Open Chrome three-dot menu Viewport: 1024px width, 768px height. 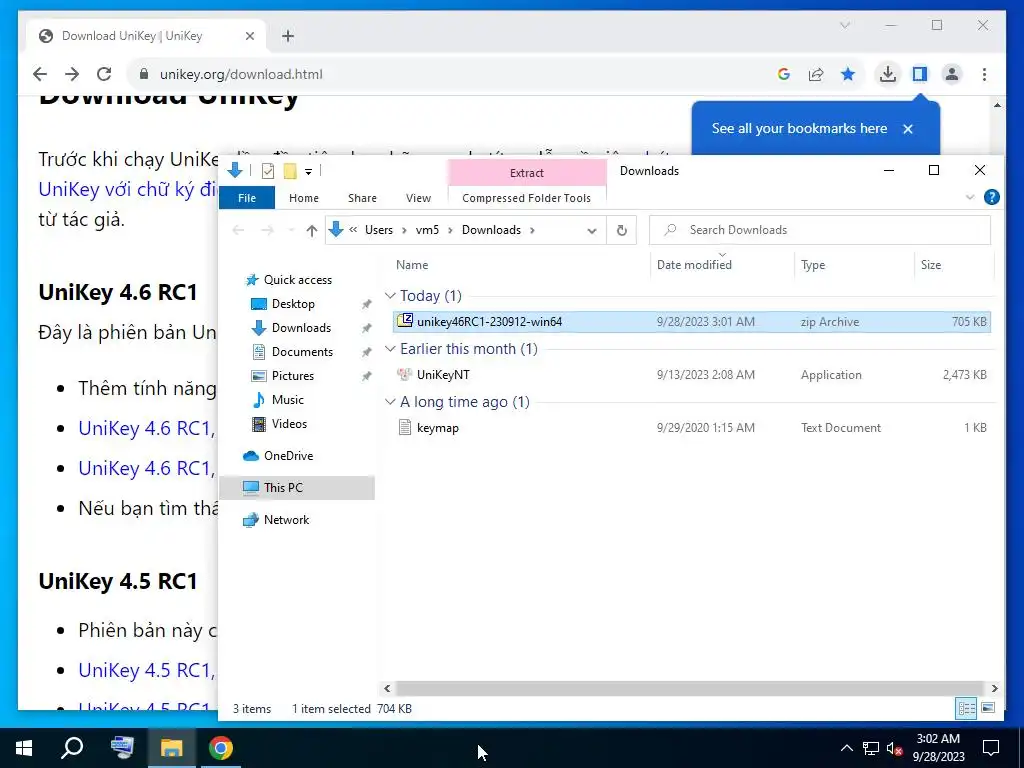984,74
